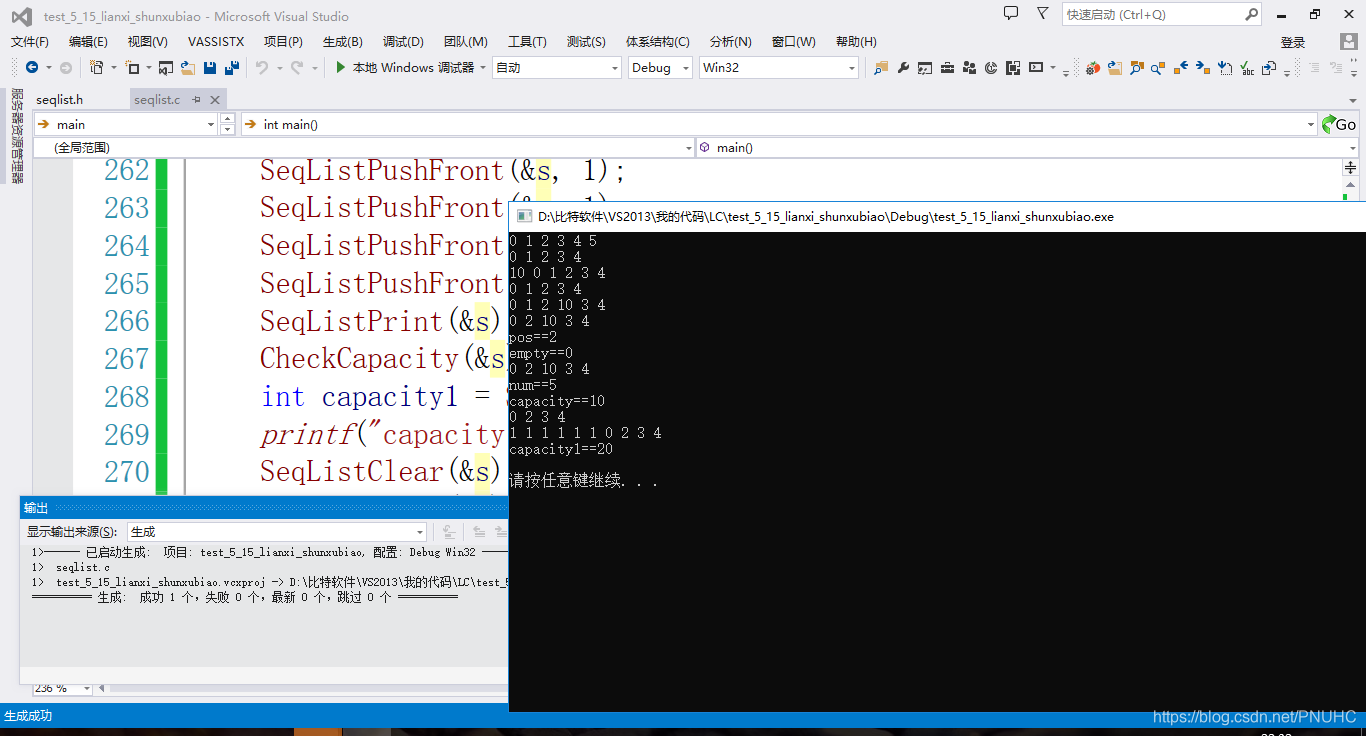Open the 编辑(E) menu
This screenshot has height=736, width=1366.
(x=88, y=41)
